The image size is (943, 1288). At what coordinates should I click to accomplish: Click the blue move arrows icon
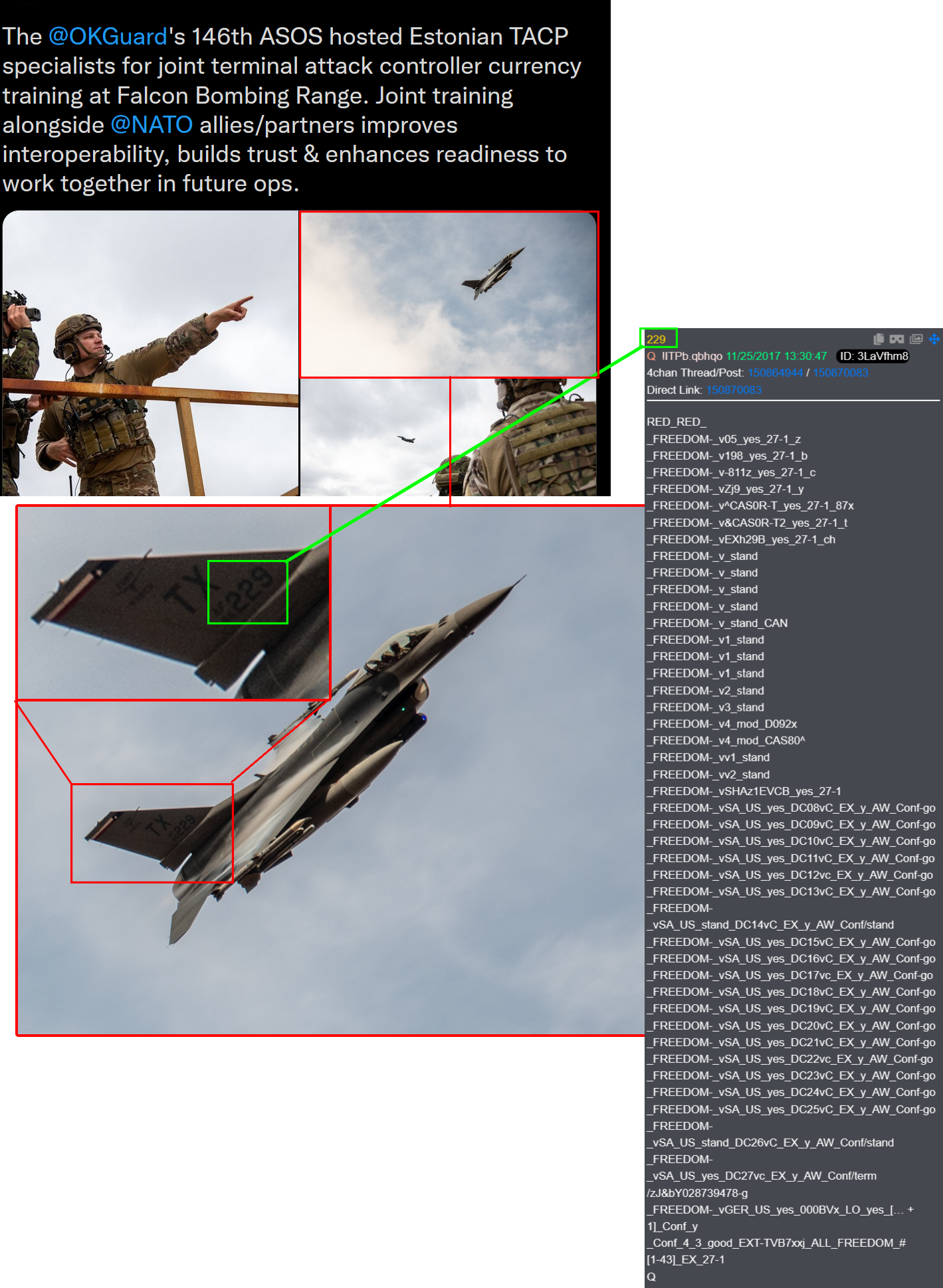(934, 339)
